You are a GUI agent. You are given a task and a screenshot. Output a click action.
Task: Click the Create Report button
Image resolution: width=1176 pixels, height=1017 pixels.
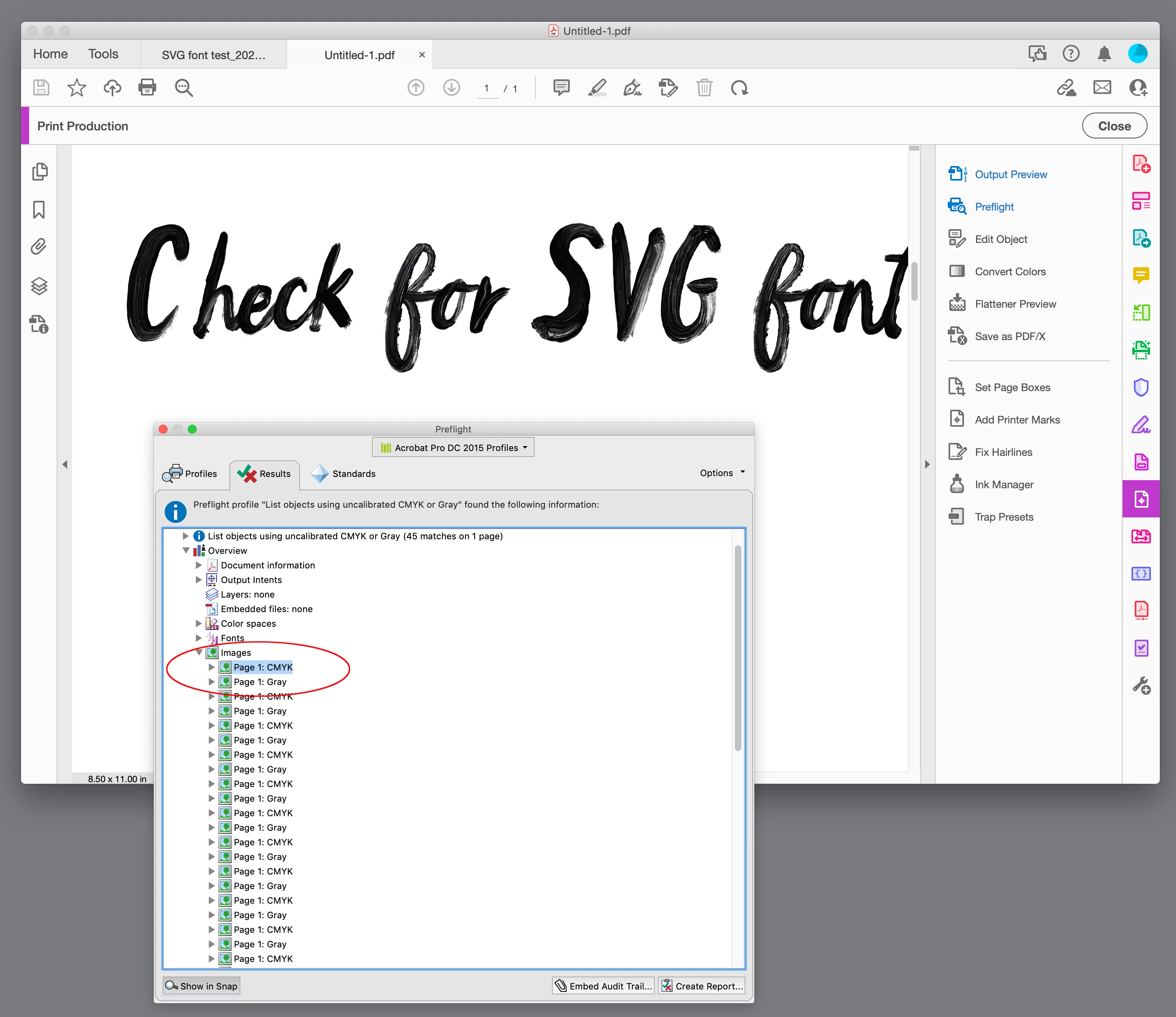click(702, 986)
